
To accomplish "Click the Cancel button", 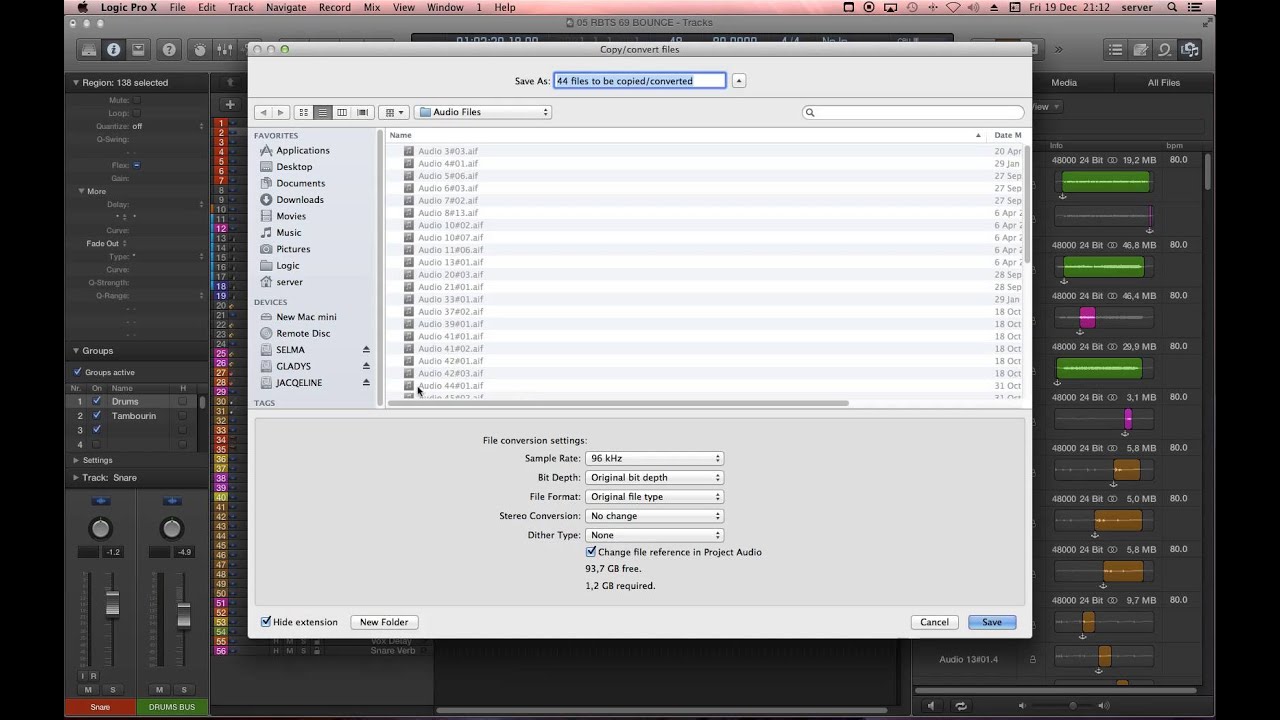I will [934, 622].
